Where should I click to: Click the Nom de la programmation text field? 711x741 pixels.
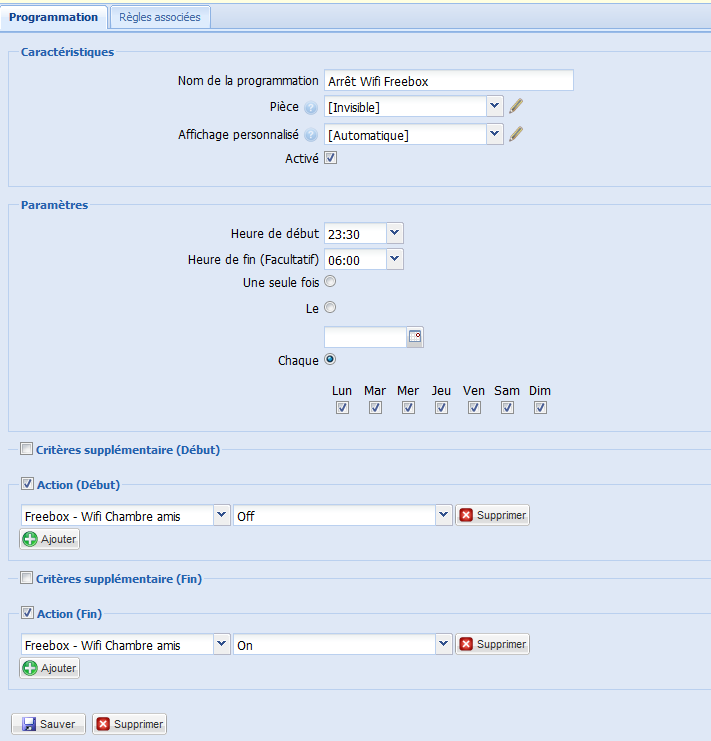click(x=448, y=81)
